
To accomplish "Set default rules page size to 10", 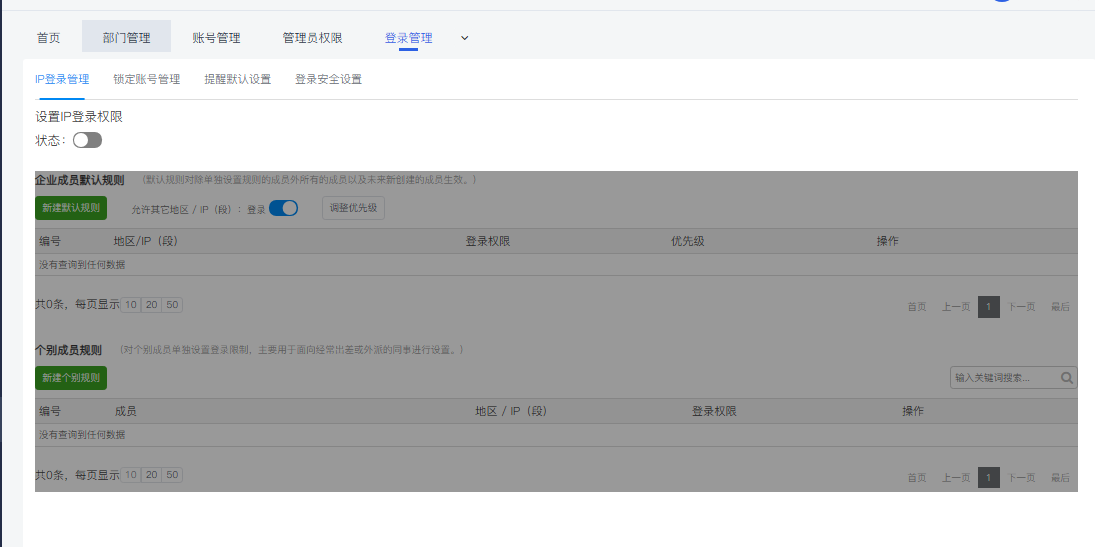I will tap(131, 305).
